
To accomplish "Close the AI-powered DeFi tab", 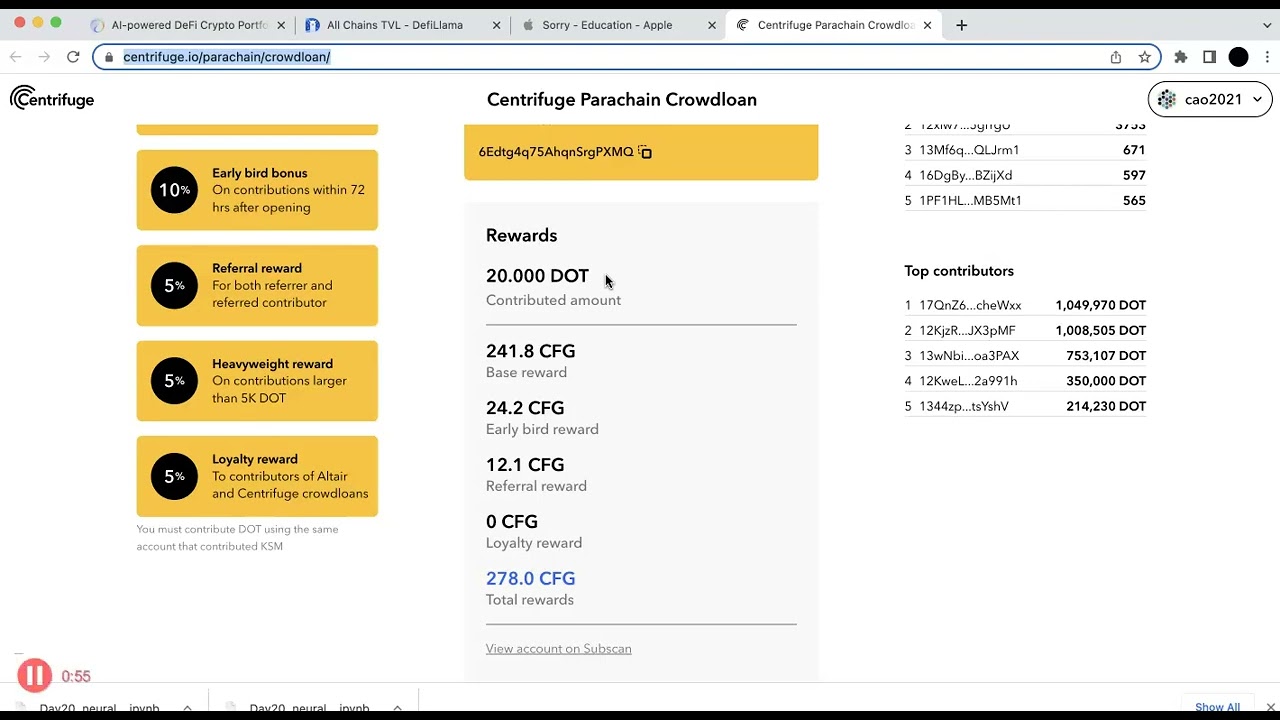I will click(282, 25).
